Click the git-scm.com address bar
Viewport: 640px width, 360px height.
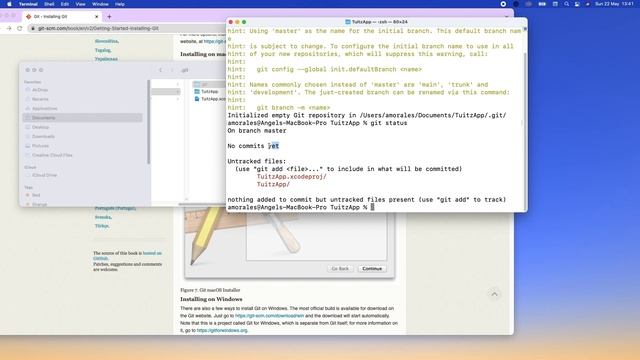[x=127, y=28]
